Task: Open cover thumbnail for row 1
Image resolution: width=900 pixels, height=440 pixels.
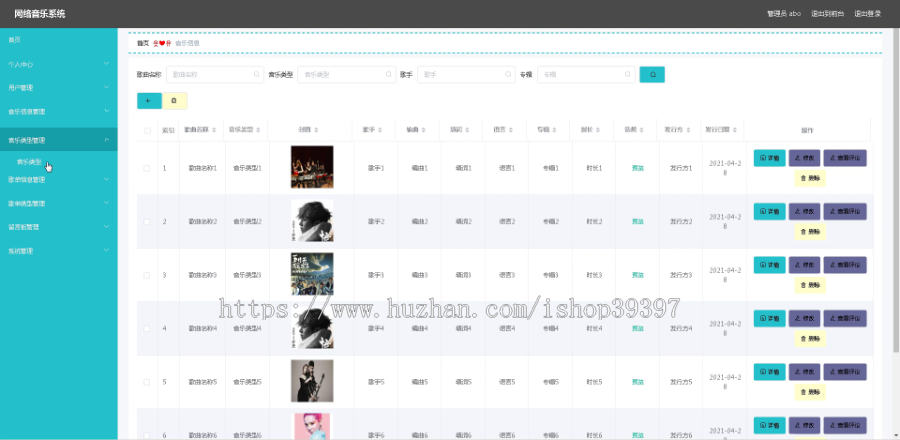Action: click(312, 167)
